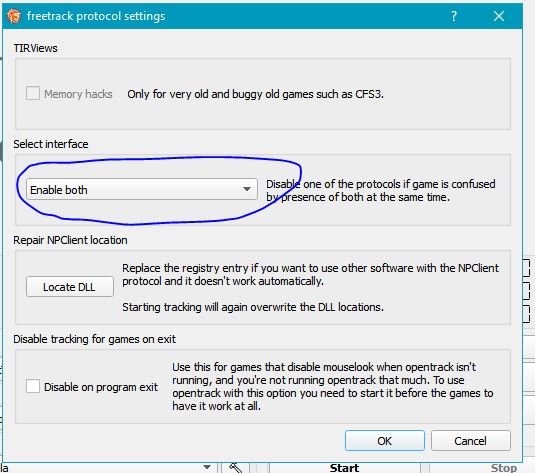Click Stop in the opentrack window behind

pos(503,468)
